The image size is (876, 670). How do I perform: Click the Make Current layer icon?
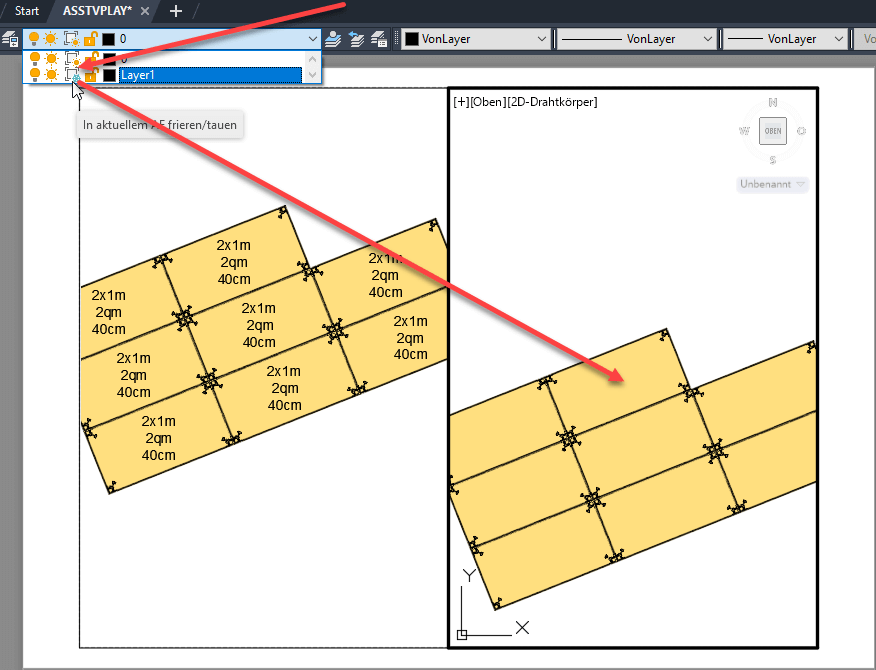tap(334, 39)
